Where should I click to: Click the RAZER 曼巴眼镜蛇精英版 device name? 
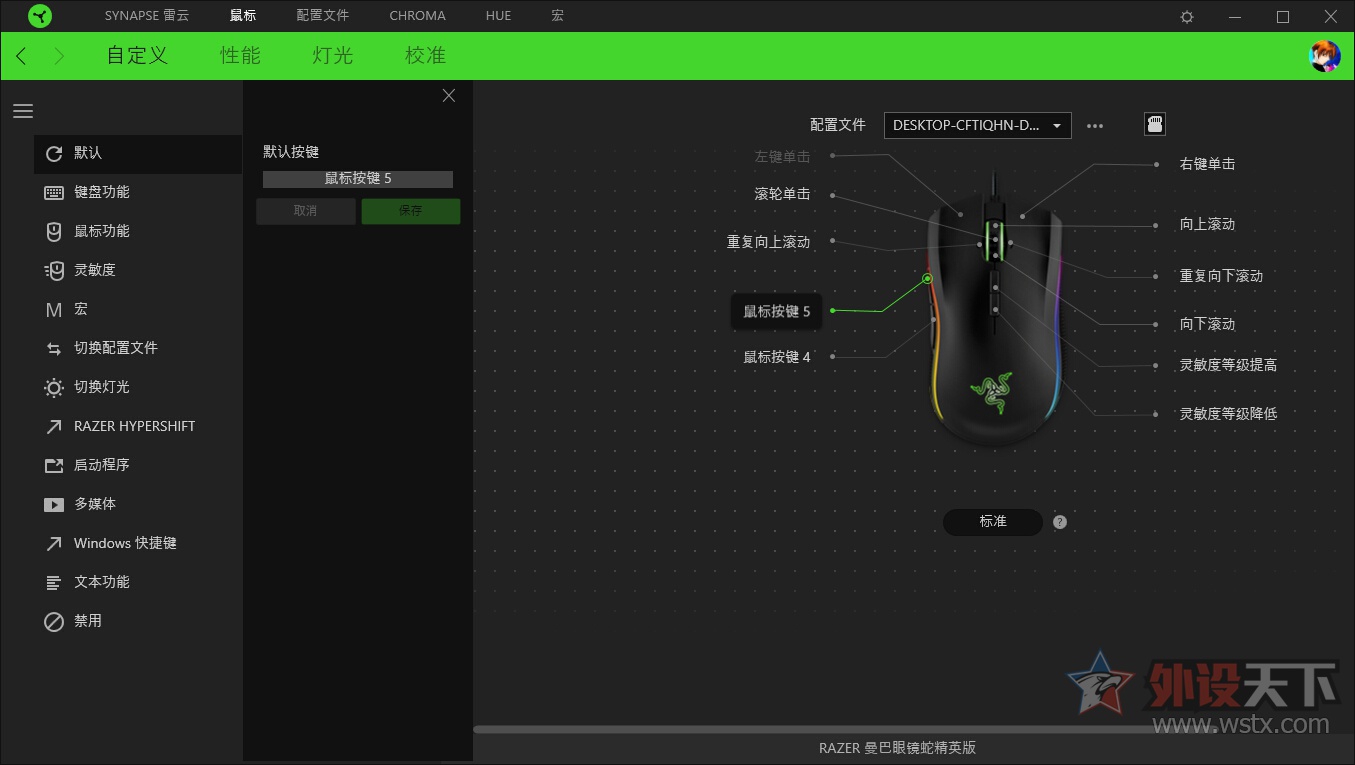(897, 748)
